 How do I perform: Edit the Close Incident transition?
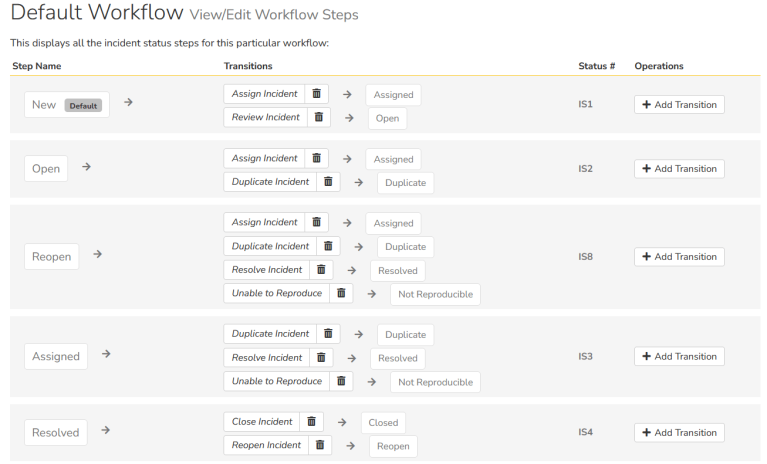click(x=262, y=421)
